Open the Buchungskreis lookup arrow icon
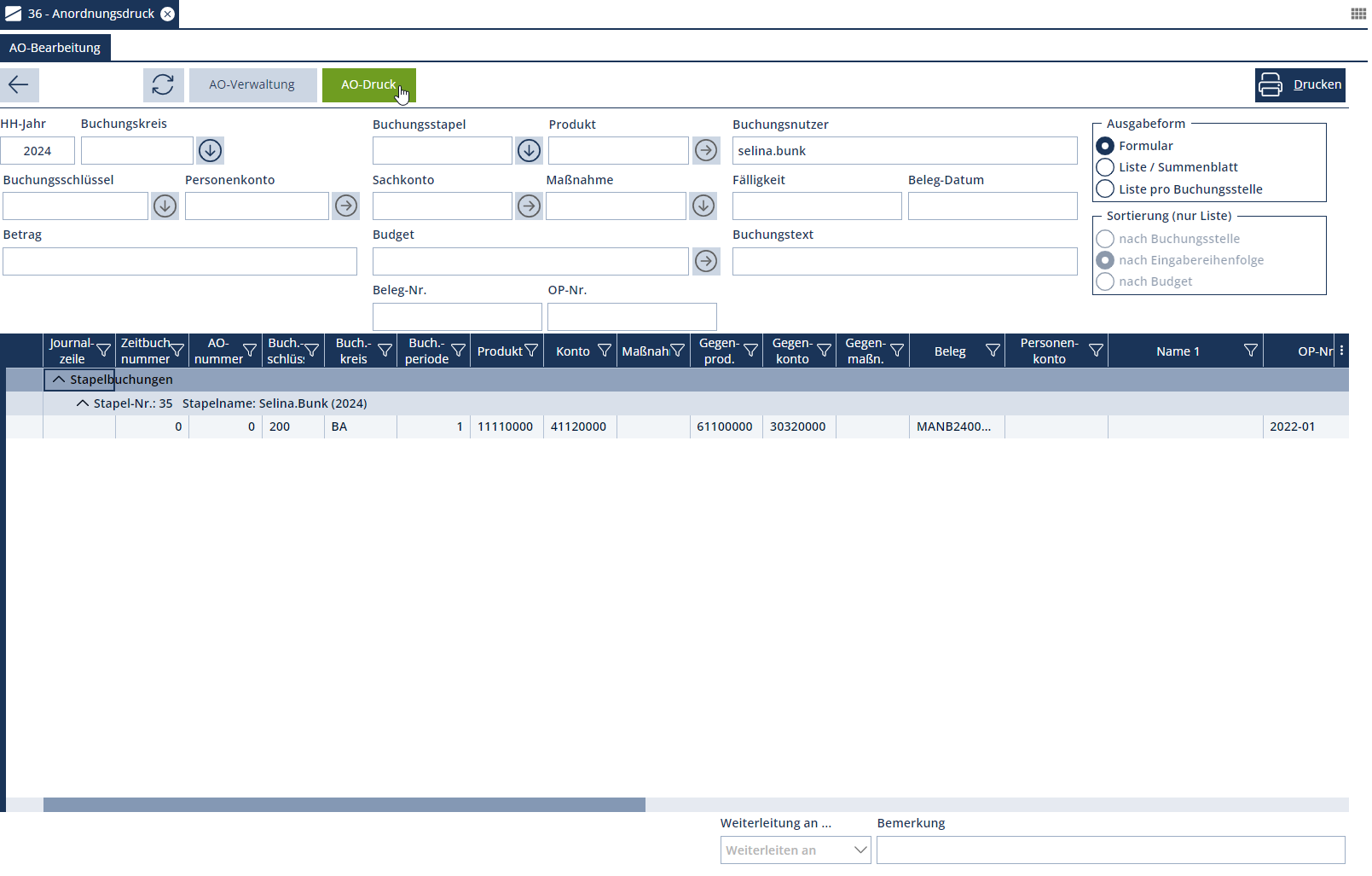 tap(211, 151)
